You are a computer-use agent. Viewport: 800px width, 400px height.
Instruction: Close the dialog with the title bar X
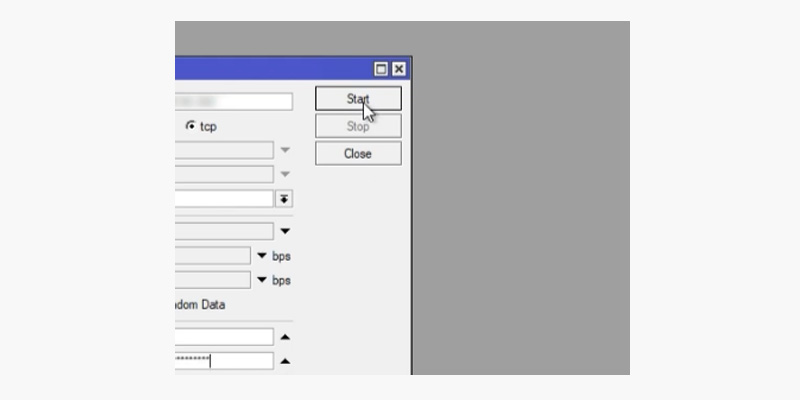coord(398,69)
